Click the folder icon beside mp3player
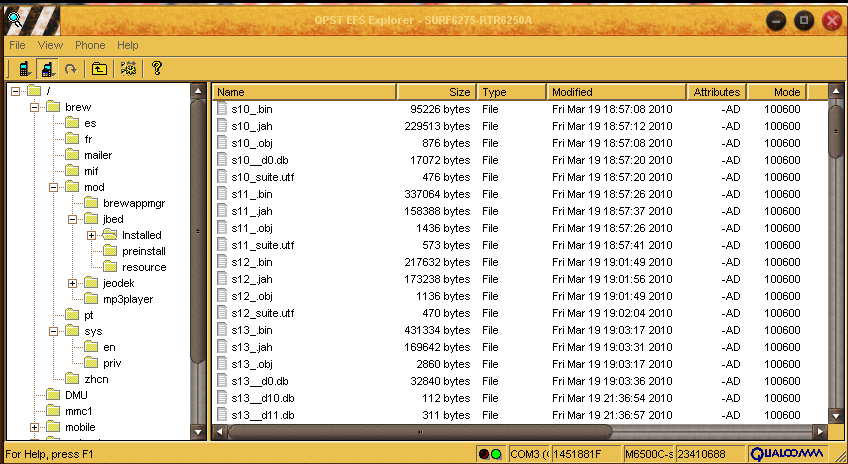 (x=91, y=299)
